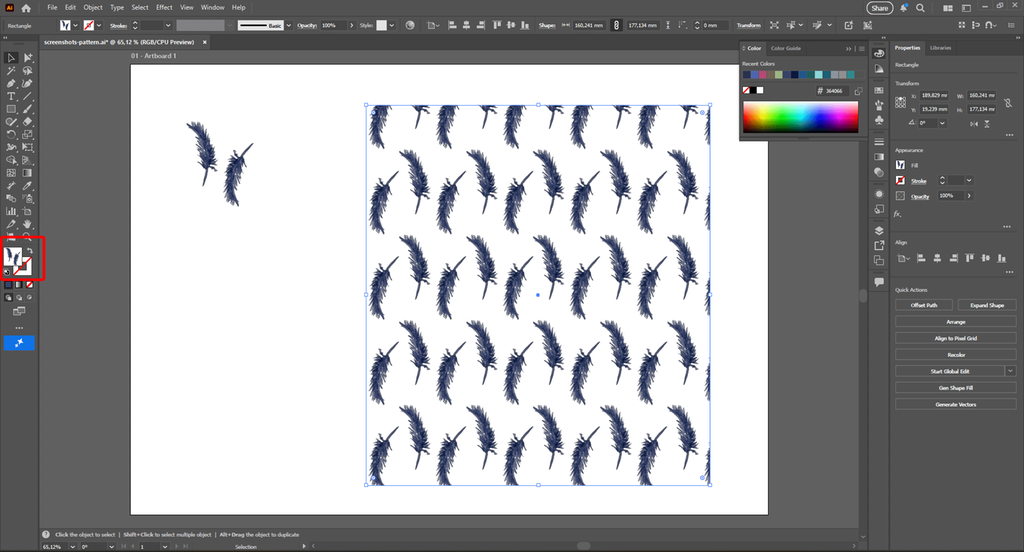Select the Selection tool (black arrow)
Screen dimensions: 1024x552
11,58
